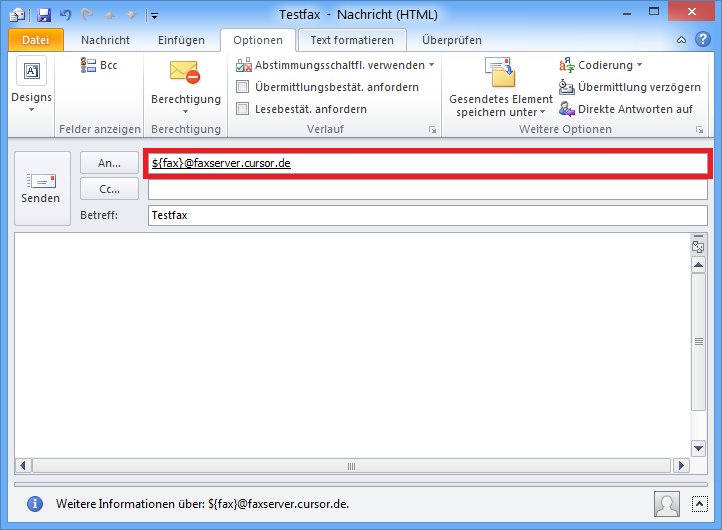Send the message with the Senden button
Image resolution: width=722 pixels, height=530 pixels.
click(42, 188)
